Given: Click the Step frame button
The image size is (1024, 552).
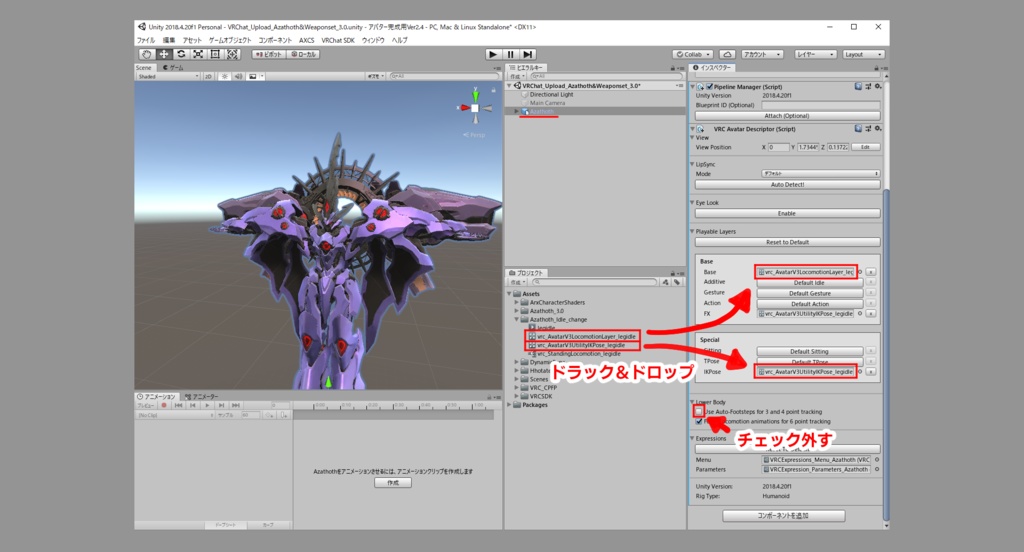Looking at the screenshot, I should pyautogui.click(x=528, y=54).
